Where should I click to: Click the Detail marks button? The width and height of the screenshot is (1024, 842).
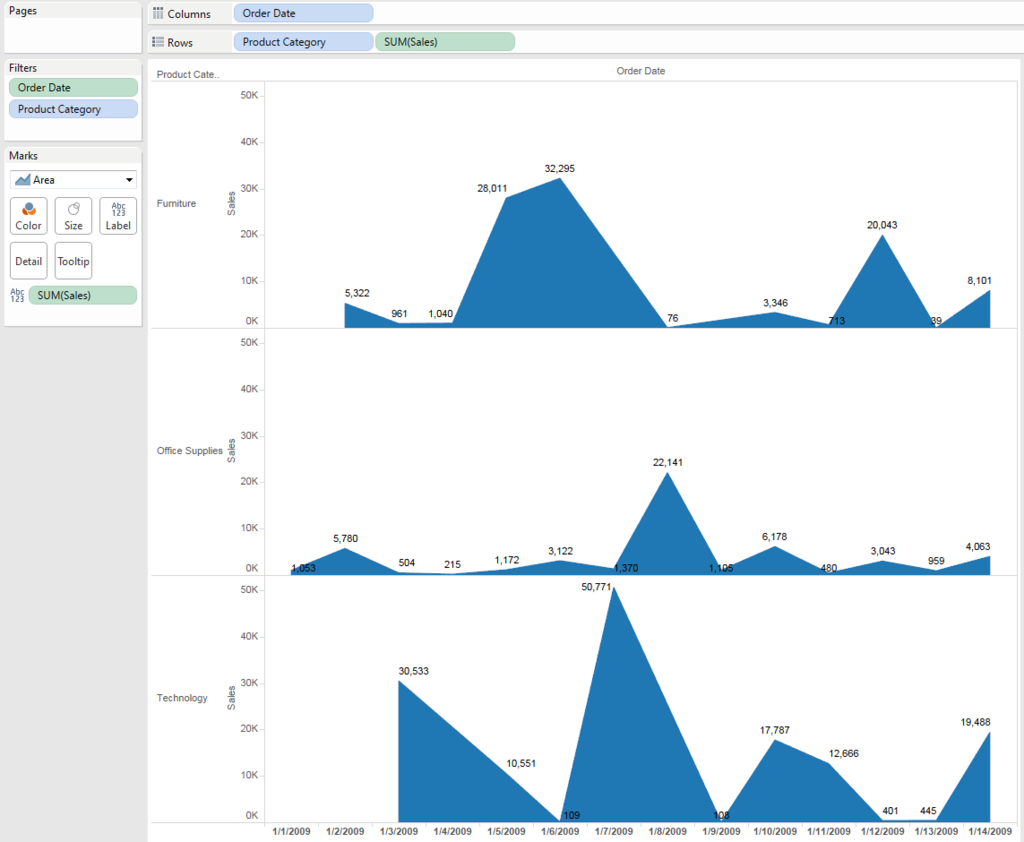click(28, 261)
